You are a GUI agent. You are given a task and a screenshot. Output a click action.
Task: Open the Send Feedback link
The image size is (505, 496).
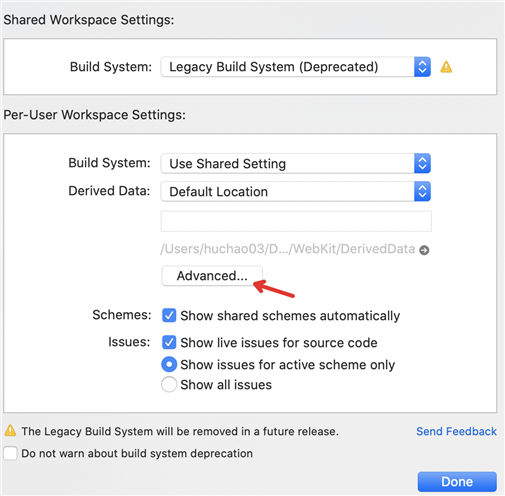(456, 431)
